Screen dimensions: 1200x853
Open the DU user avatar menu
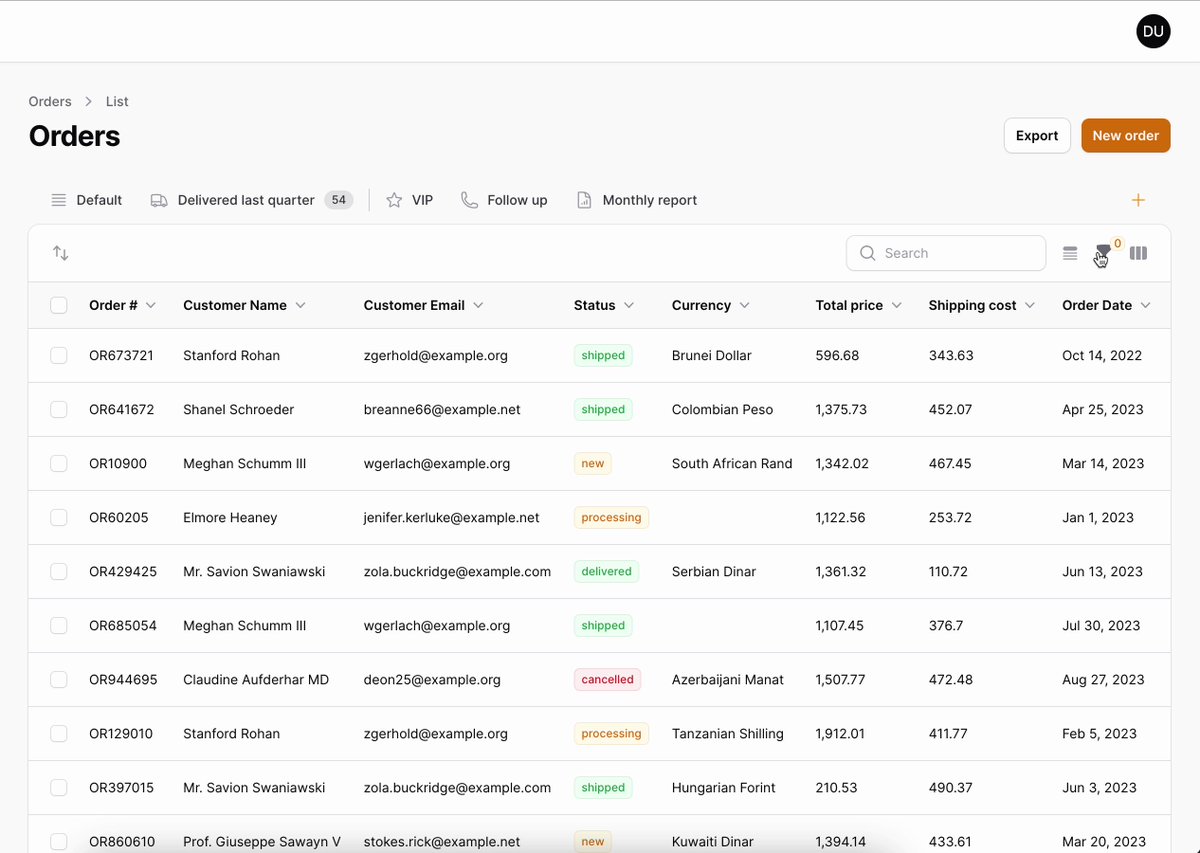point(1153,31)
